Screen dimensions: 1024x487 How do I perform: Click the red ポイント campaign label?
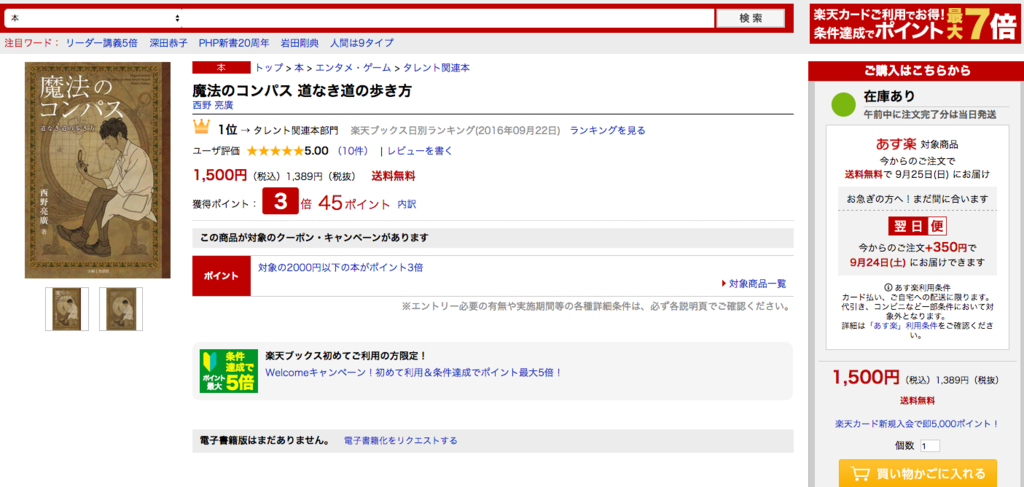coord(221,275)
